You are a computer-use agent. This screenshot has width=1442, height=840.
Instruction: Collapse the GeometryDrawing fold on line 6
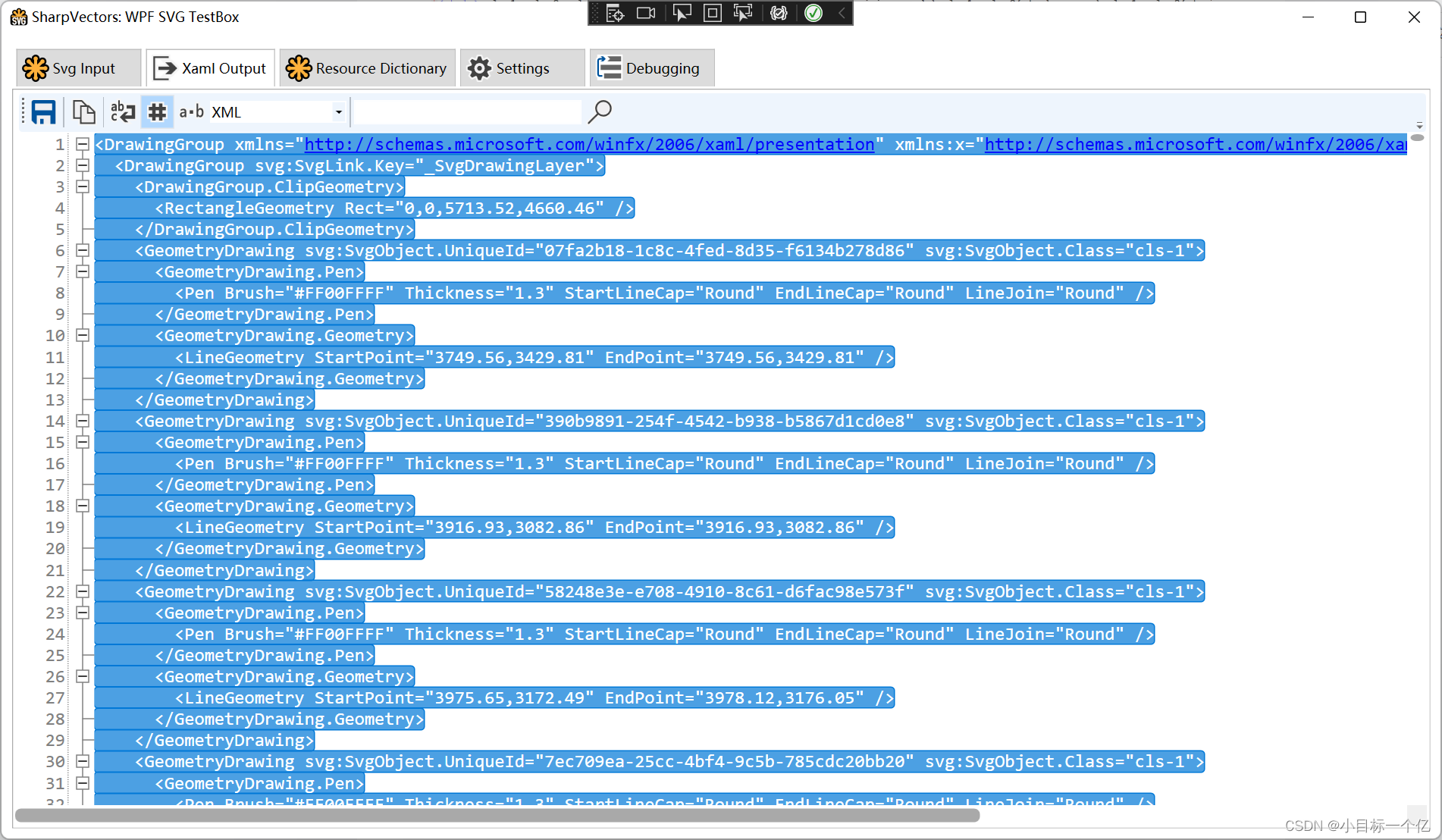(x=83, y=250)
